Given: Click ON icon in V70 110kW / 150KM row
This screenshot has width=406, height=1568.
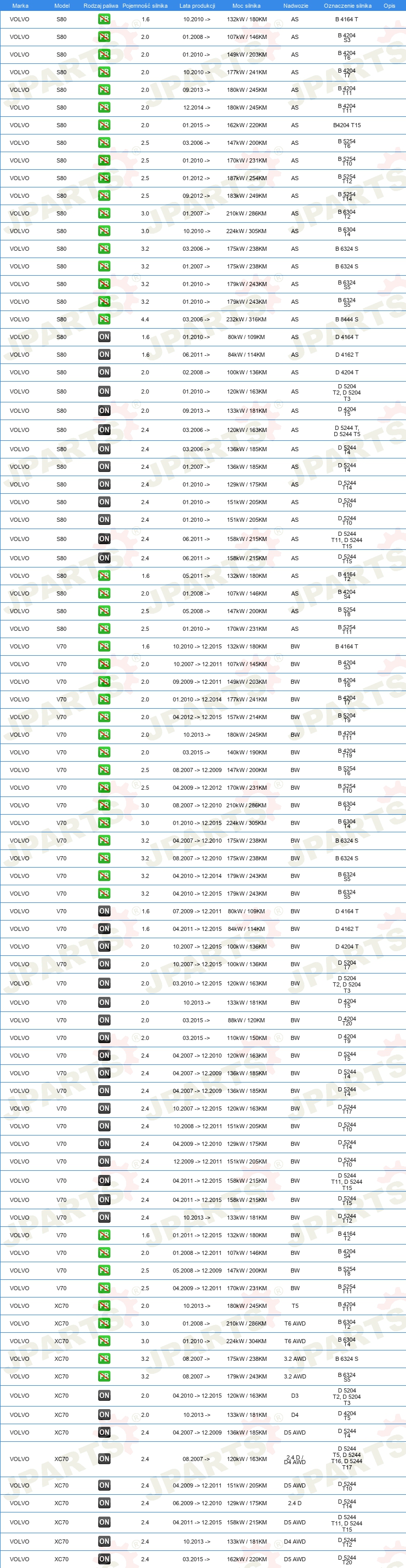Looking at the screenshot, I should tap(104, 1037).
